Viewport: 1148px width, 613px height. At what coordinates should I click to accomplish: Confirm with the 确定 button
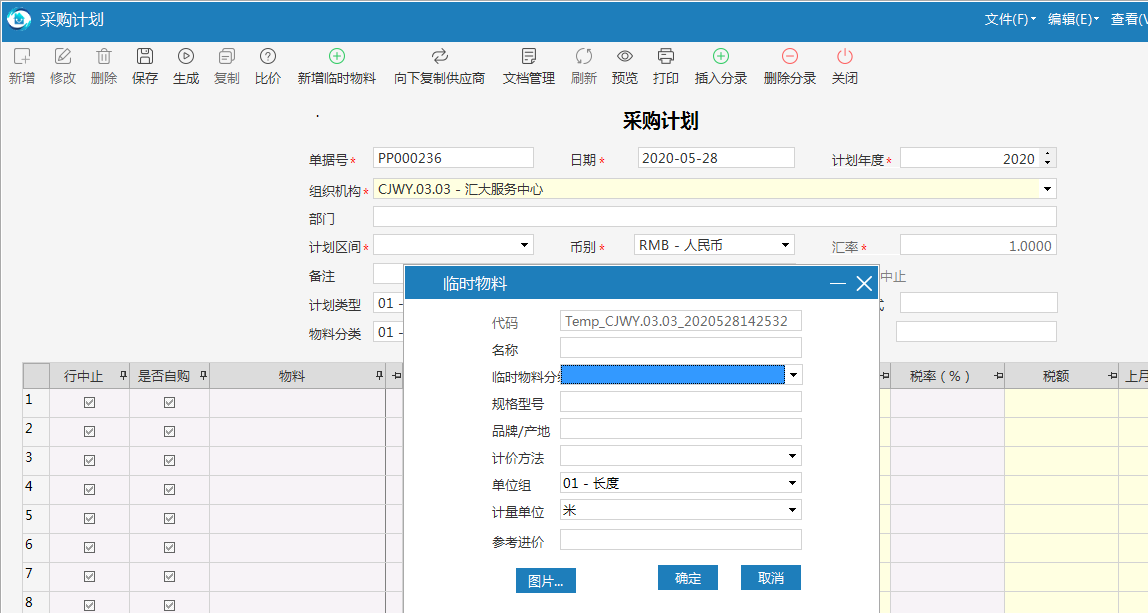coord(687,578)
